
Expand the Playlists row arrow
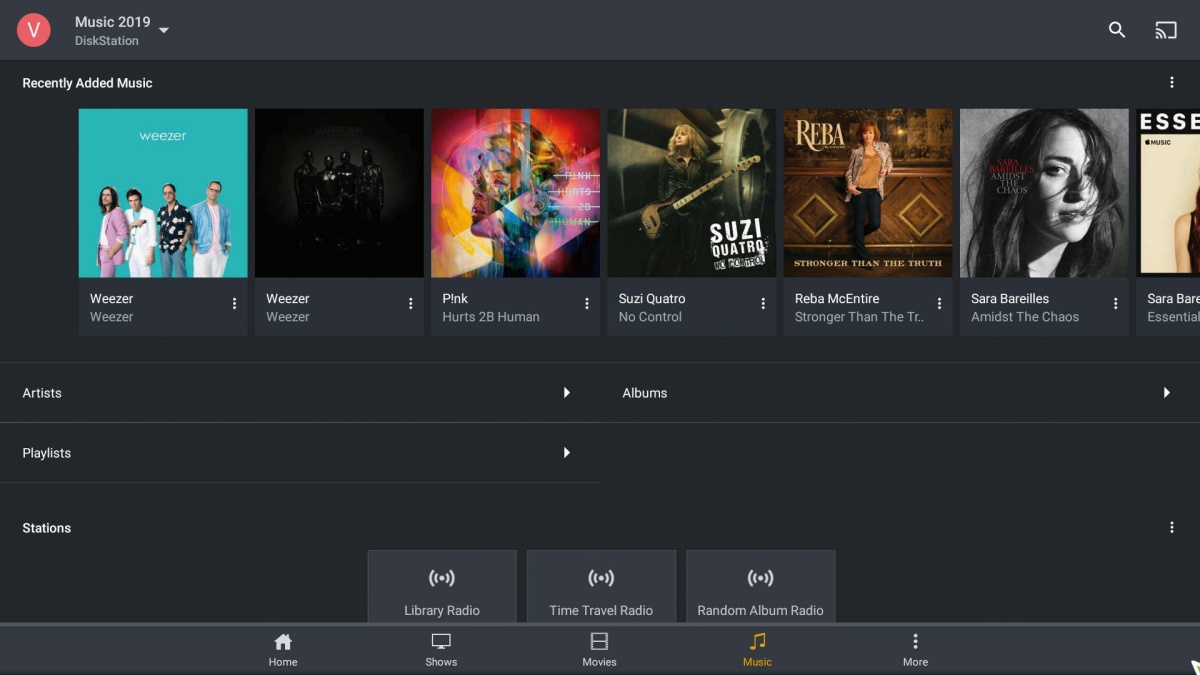pos(567,453)
